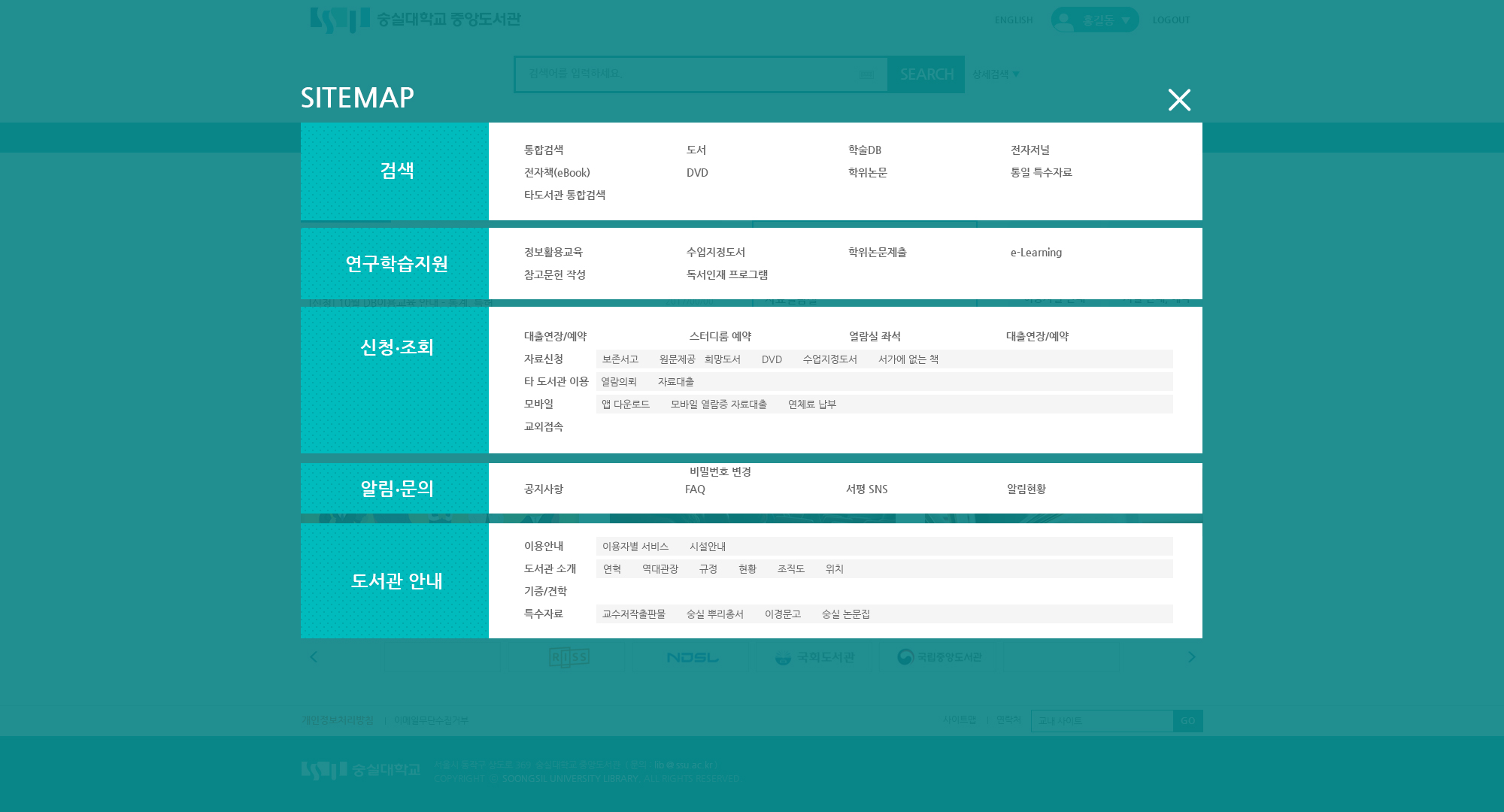The image size is (1504, 812).
Task: Open the 국립중앙도서관 banner logo
Action: tap(939, 657)
